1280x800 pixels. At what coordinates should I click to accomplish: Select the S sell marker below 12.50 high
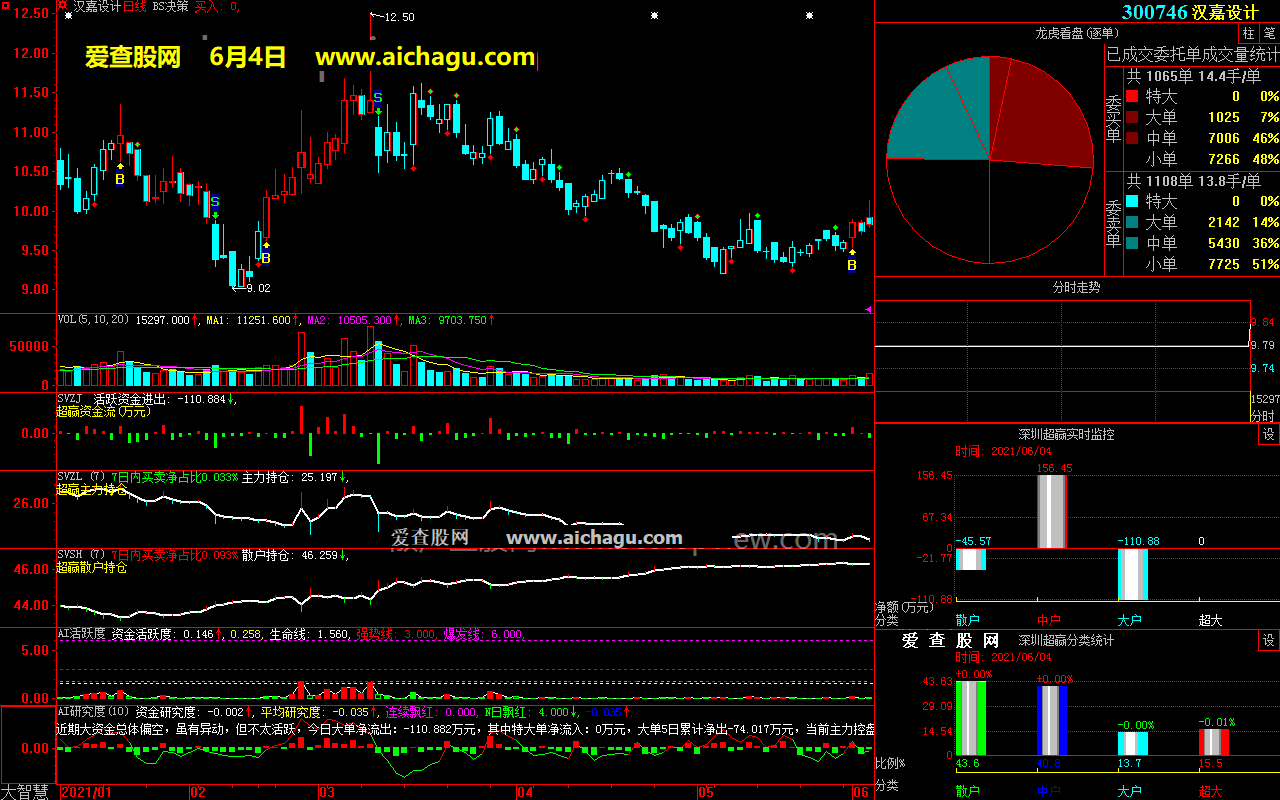[x=377, y=97]
